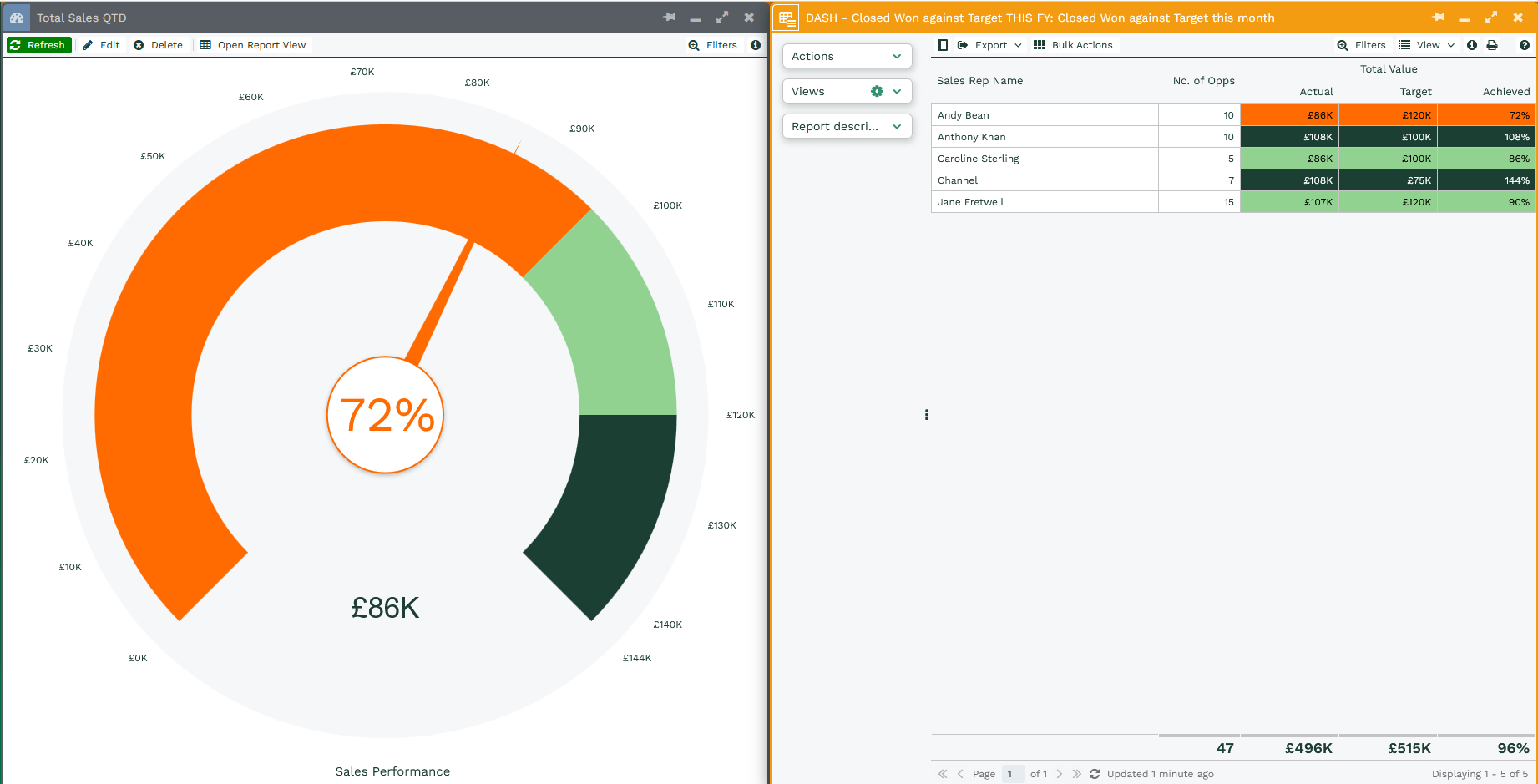Pin the Closed Won against Target panel
1538x784 pixels.
[x=1438, y=18]
